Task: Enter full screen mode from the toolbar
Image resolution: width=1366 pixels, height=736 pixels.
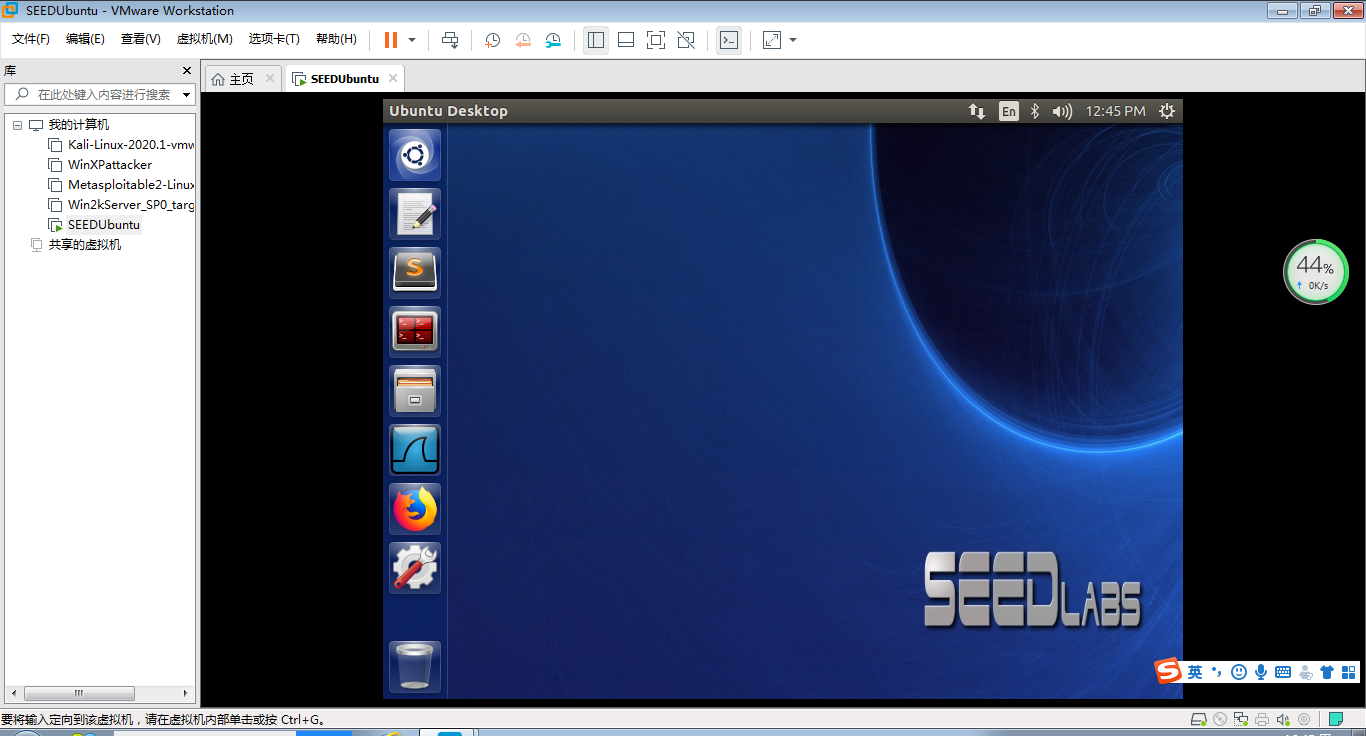Action: pos(656,40)
